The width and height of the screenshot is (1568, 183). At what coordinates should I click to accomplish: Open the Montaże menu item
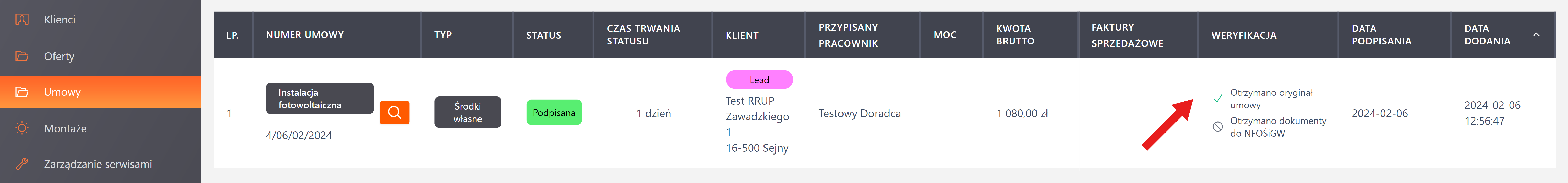[65, 128]
